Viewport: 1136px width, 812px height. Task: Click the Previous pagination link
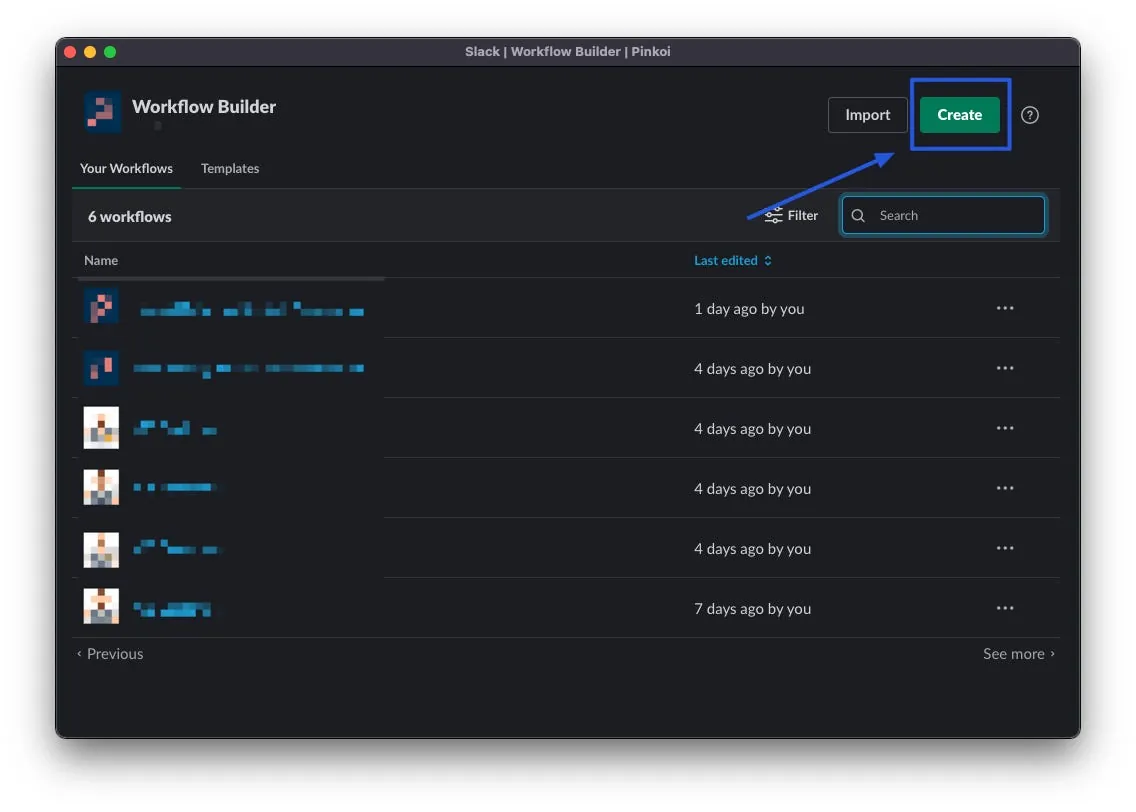(111, 654)
